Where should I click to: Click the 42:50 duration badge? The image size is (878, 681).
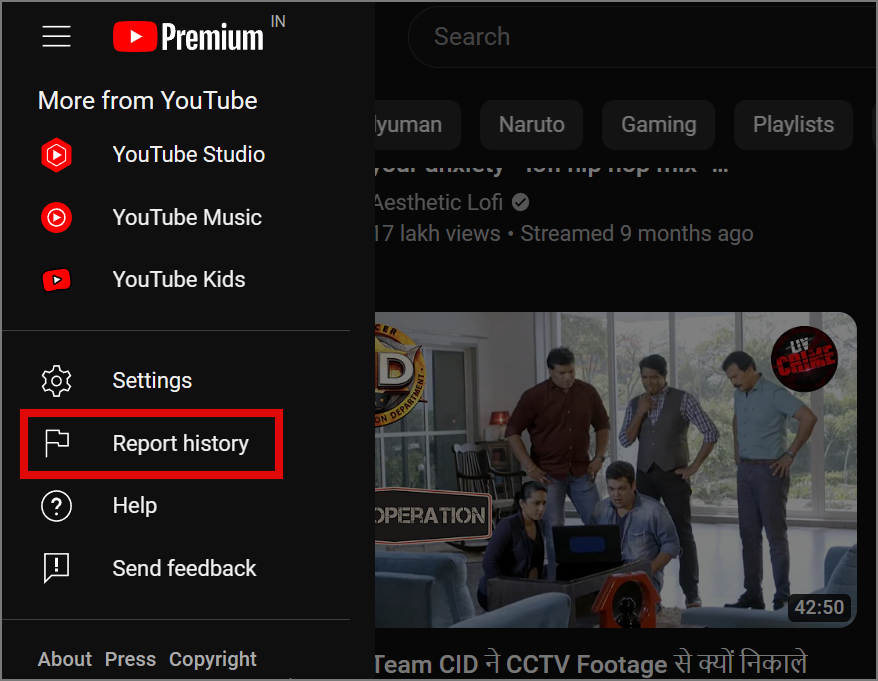pos(819,608)
